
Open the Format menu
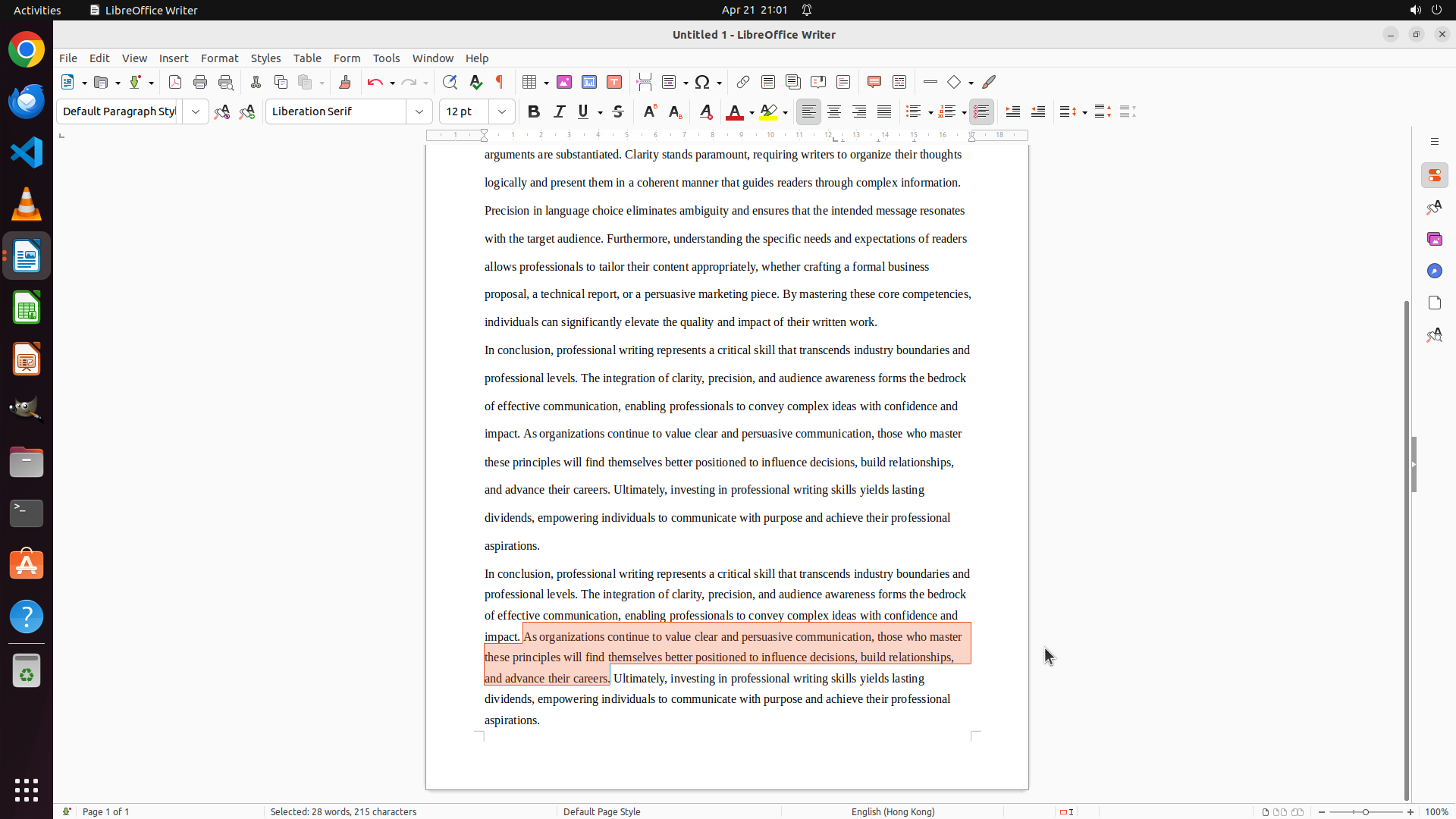(x=219, y=58)
